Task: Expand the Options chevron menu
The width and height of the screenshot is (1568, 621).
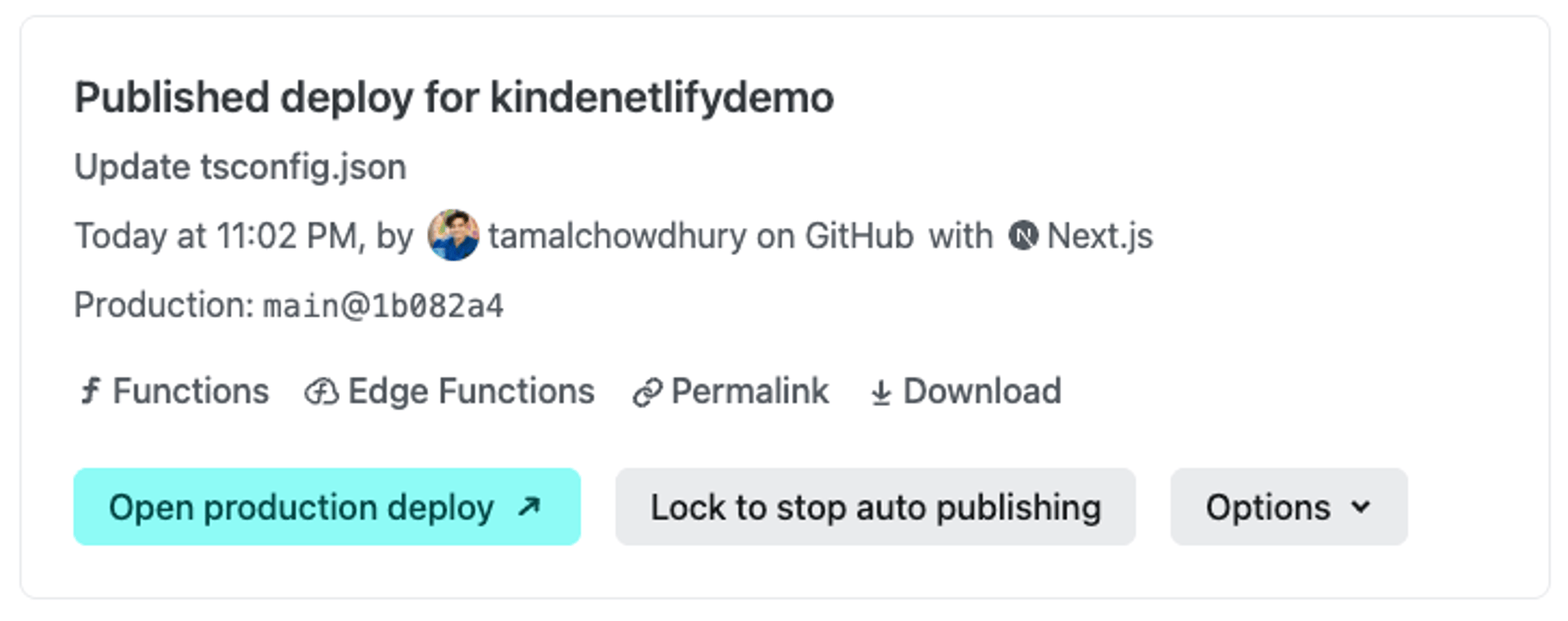Action: click(1360, 506)
